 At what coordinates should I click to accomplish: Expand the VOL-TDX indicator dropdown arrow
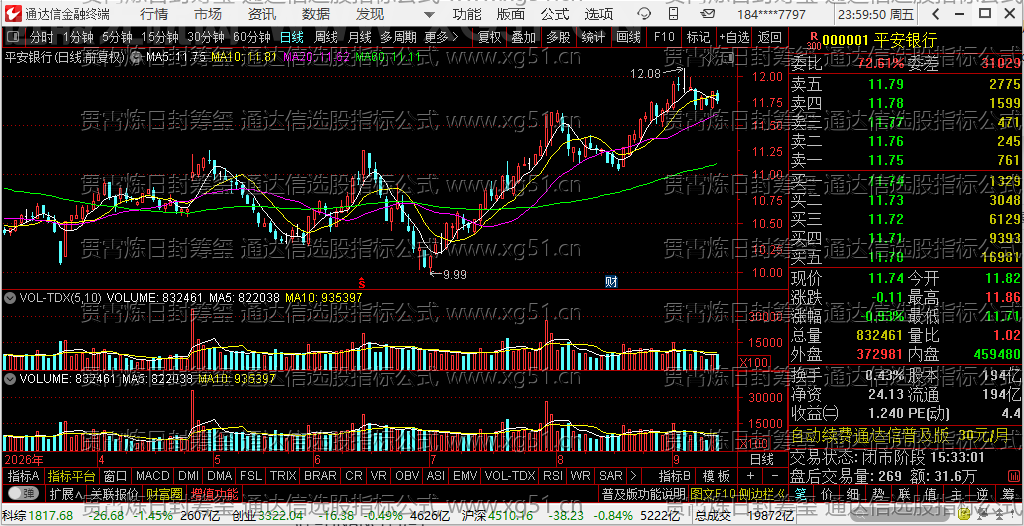[x=10, y=297]
